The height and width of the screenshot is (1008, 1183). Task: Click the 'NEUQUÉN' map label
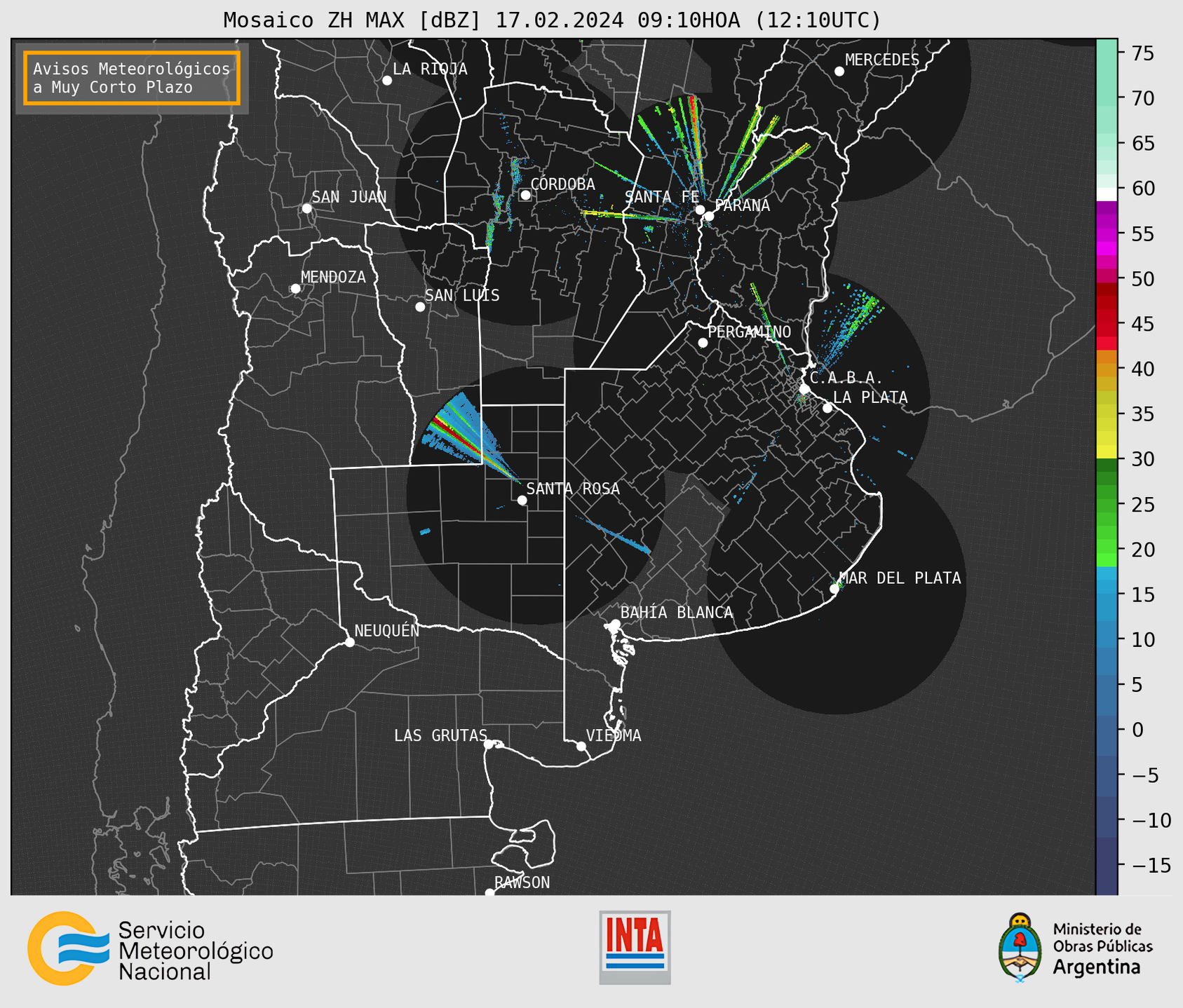pos(386,630)
